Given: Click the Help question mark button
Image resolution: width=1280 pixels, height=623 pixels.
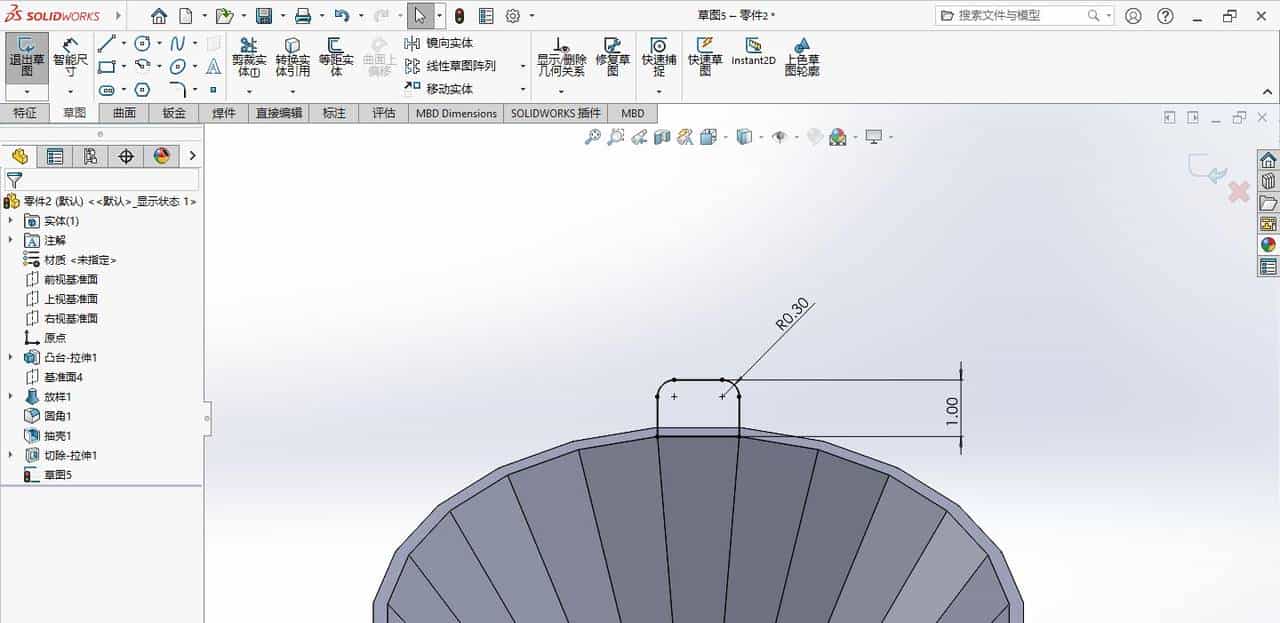Looking at the screenshot, I should [1165, 16].
